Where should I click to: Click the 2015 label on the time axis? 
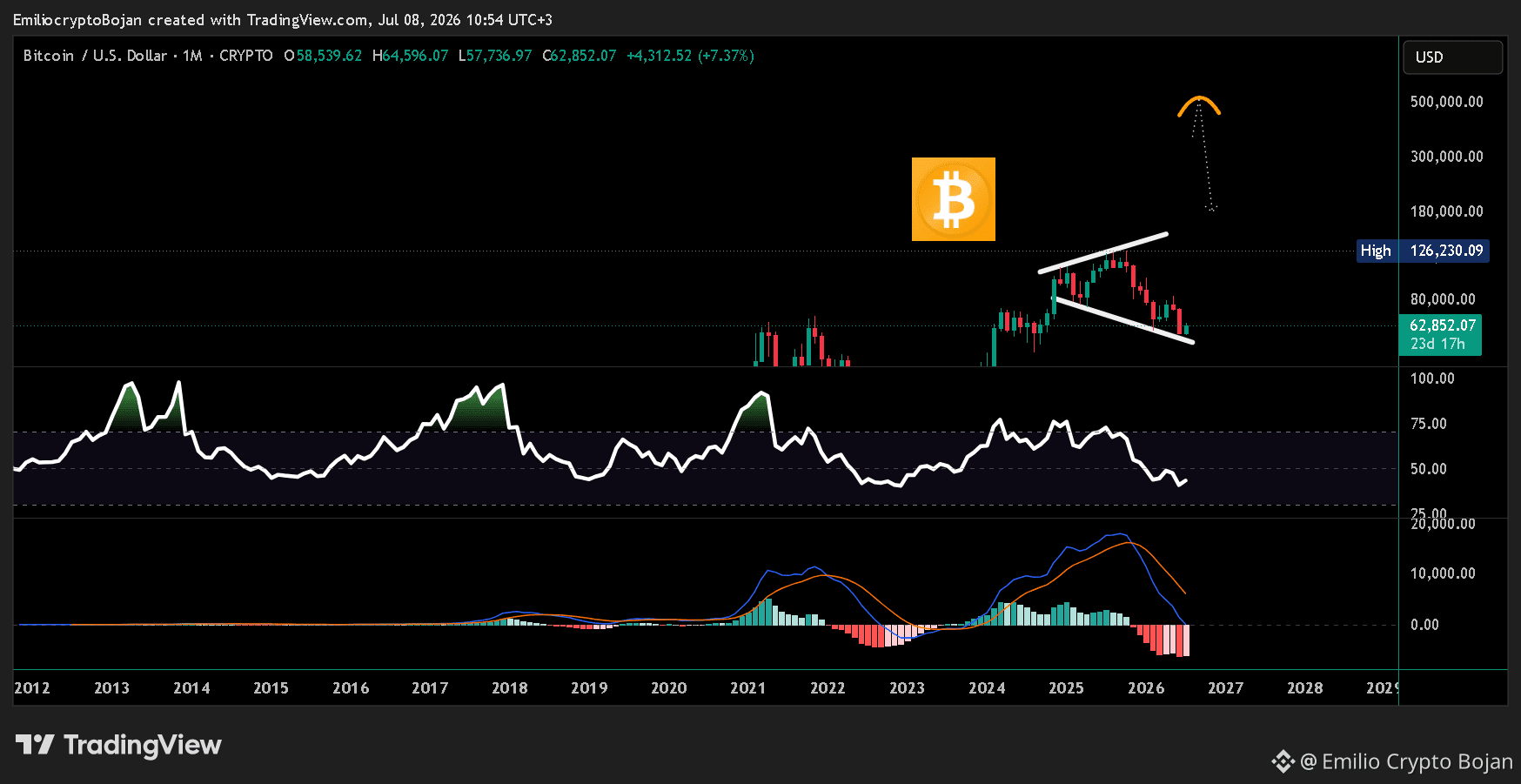271,688
